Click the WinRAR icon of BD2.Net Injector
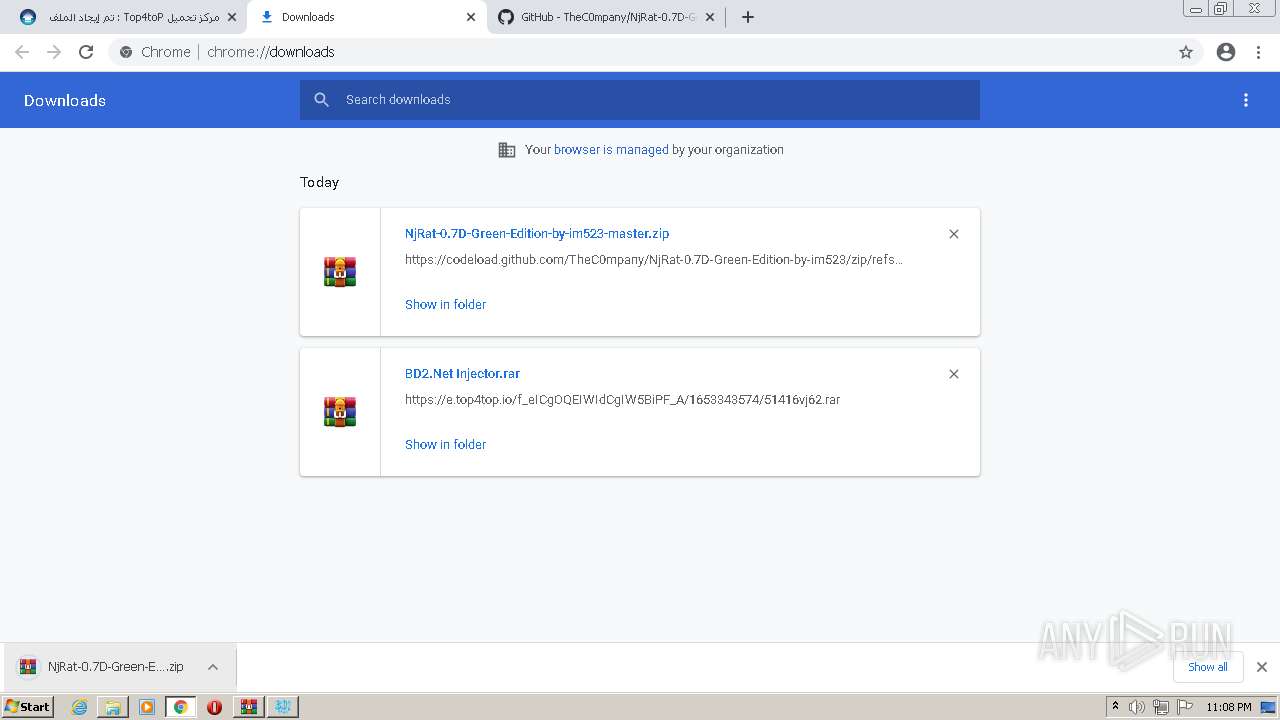This screenshot has width=1280, height=720. (x=340, y=412)
